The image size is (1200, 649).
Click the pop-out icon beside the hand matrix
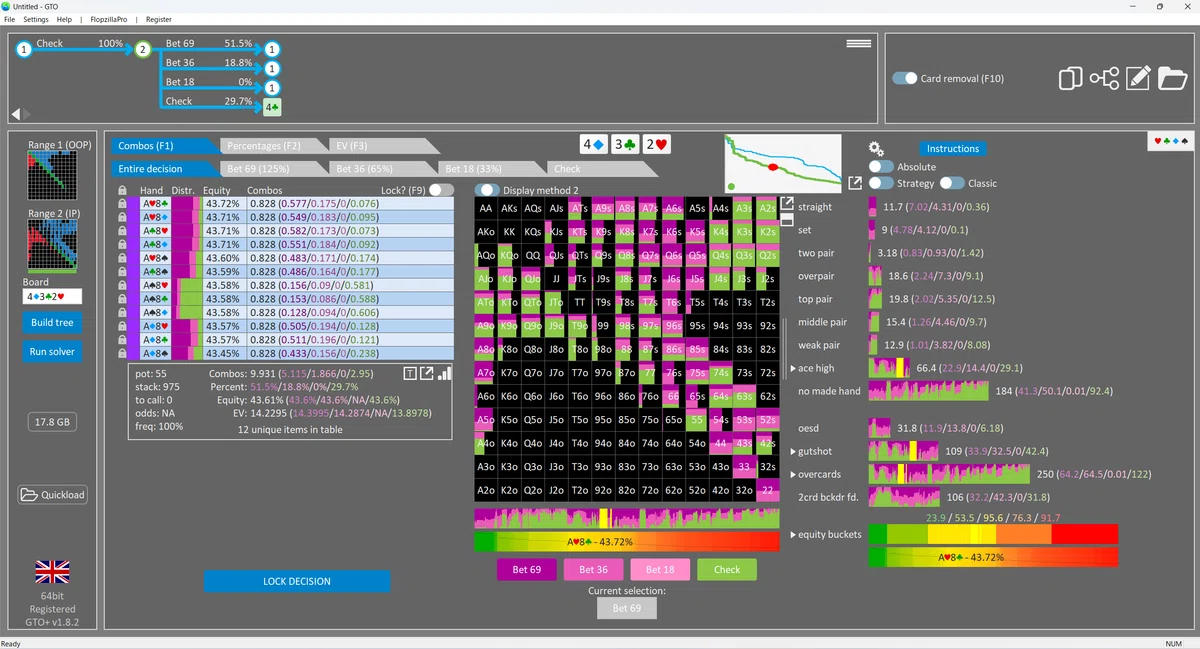[787, 203]
